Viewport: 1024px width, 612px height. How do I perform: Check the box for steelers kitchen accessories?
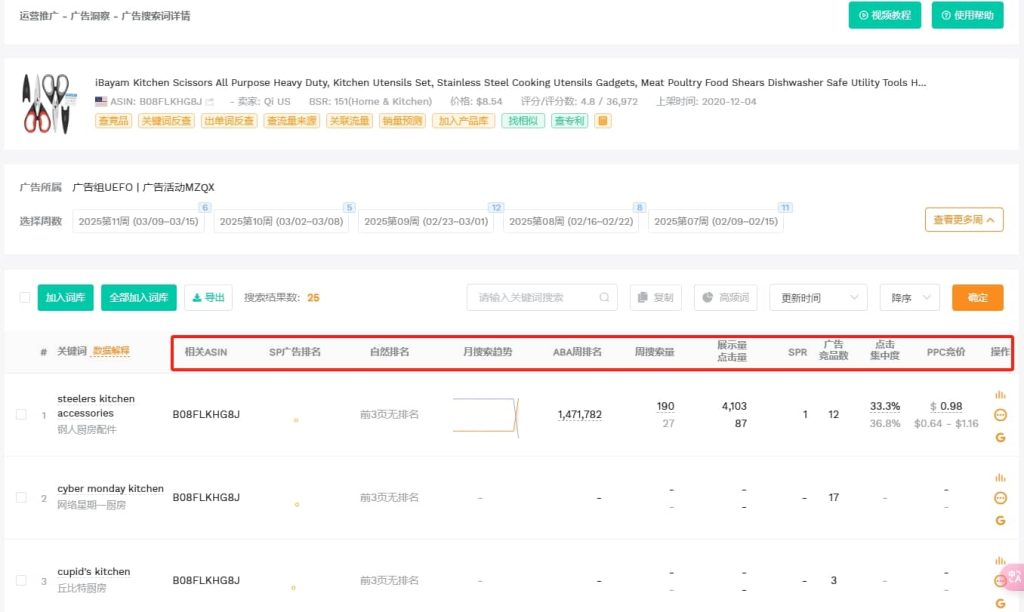pos(22,414)
